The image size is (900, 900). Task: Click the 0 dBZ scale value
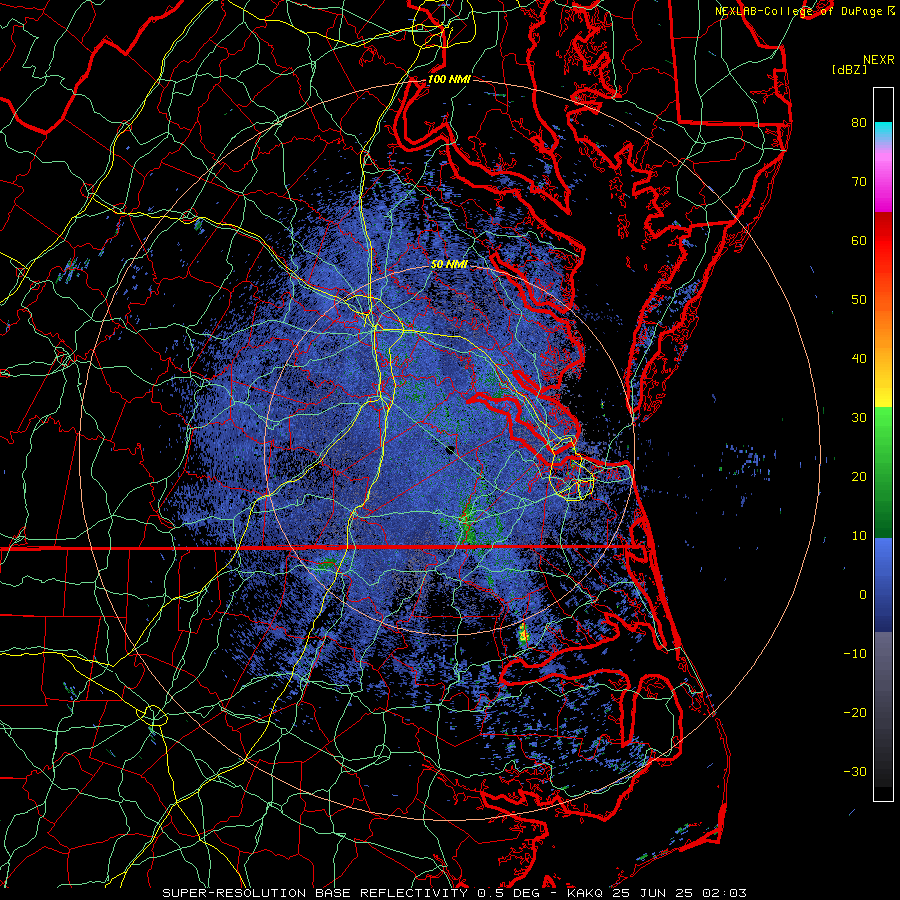pyautogui.click(x=863, y=595)
